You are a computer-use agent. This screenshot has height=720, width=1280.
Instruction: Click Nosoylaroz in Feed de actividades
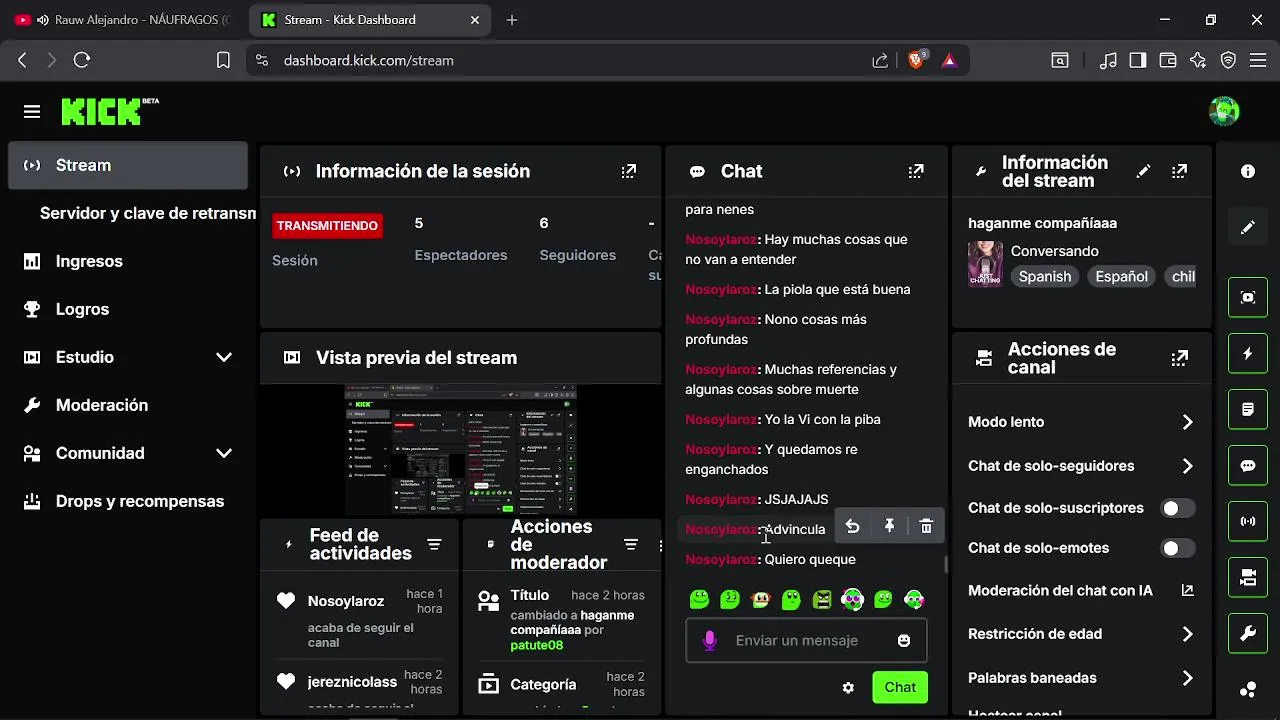(346, 601)
